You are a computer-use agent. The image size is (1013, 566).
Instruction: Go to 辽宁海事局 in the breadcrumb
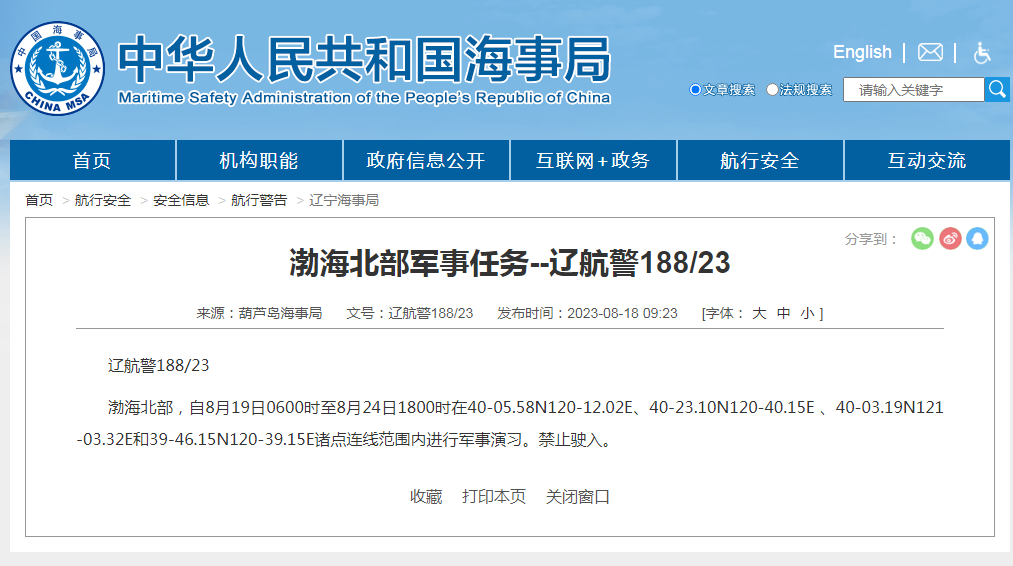point(344,200)
